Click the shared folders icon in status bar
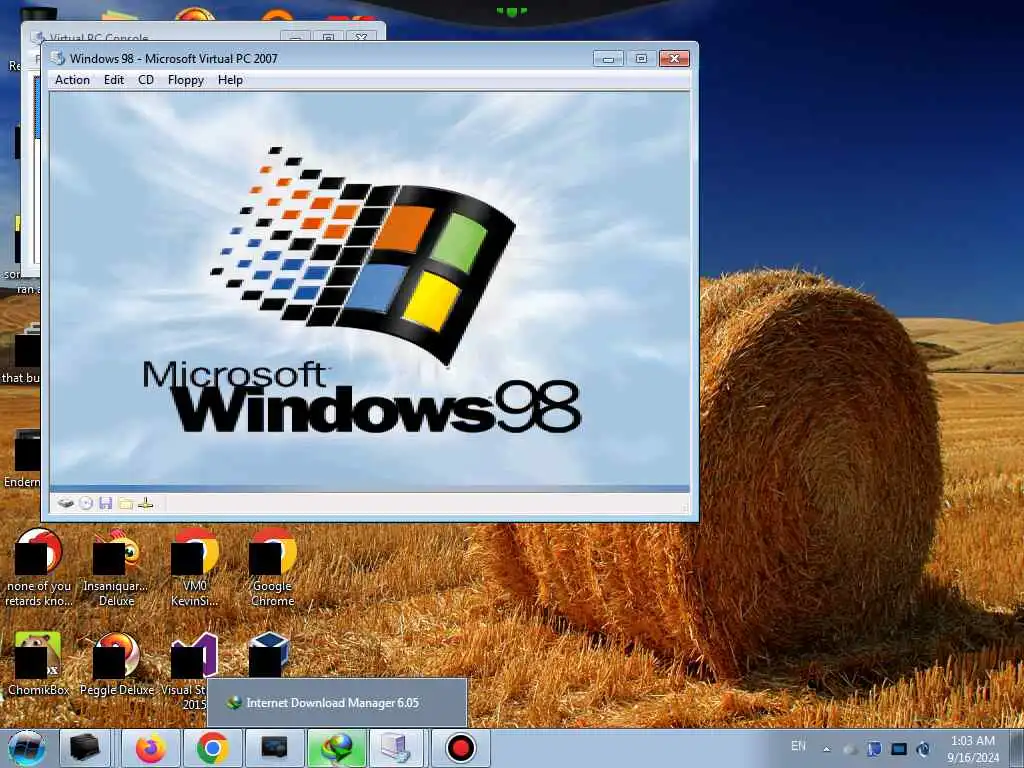The height and width of the screenshot is (768, 1024). [x=126, y=503]
